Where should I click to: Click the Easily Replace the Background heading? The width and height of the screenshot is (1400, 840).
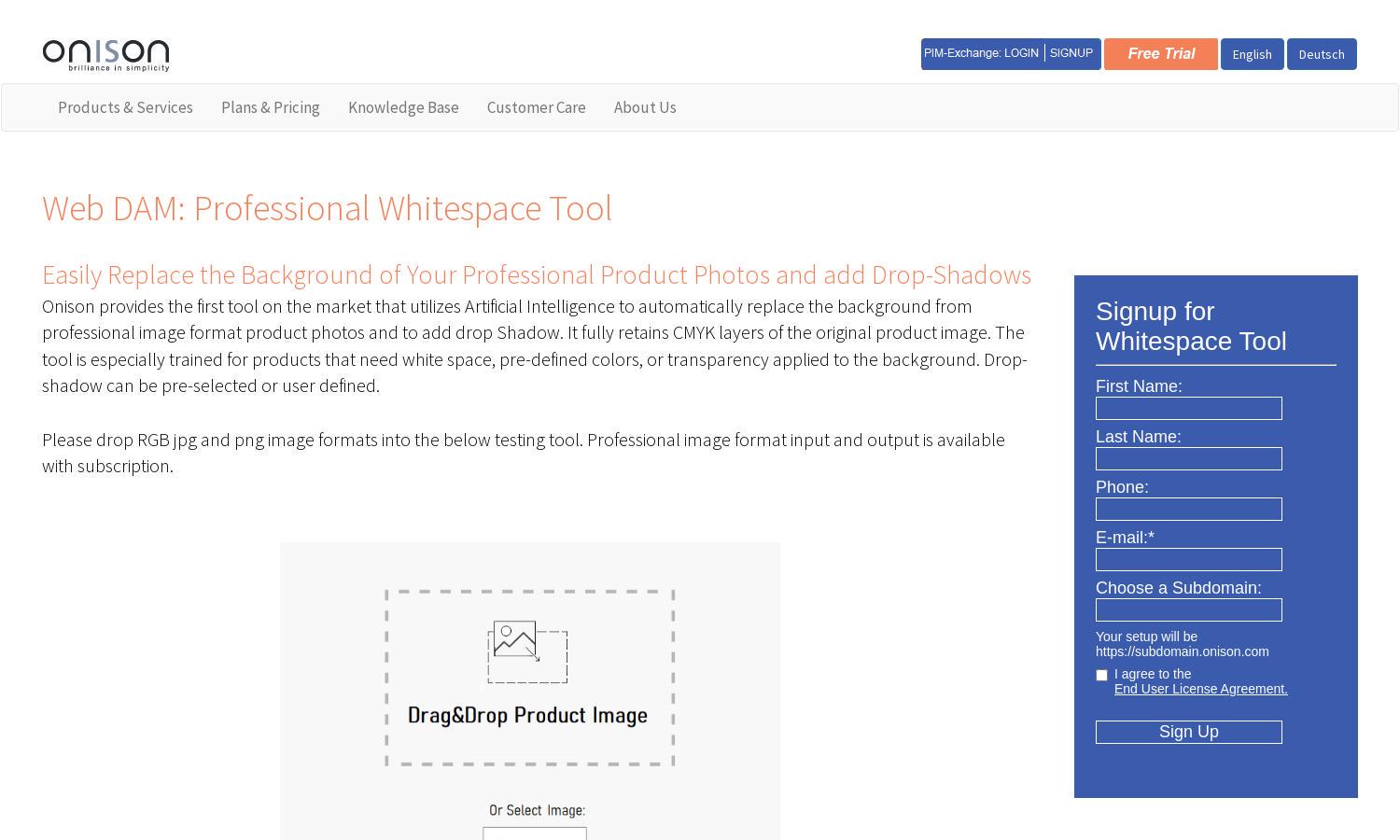[537, 274]
